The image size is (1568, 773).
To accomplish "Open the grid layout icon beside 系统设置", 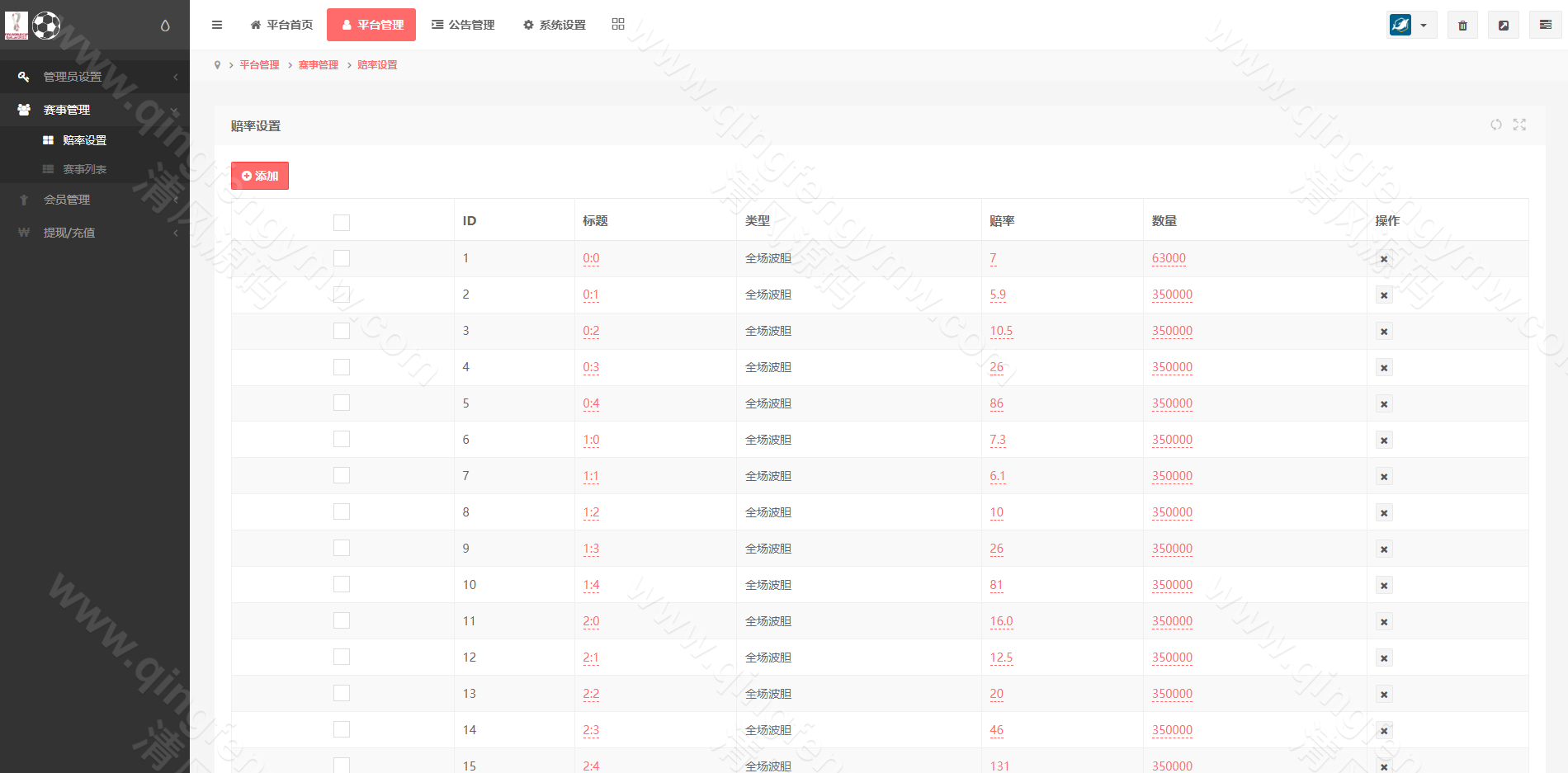I will click(617, 24).
